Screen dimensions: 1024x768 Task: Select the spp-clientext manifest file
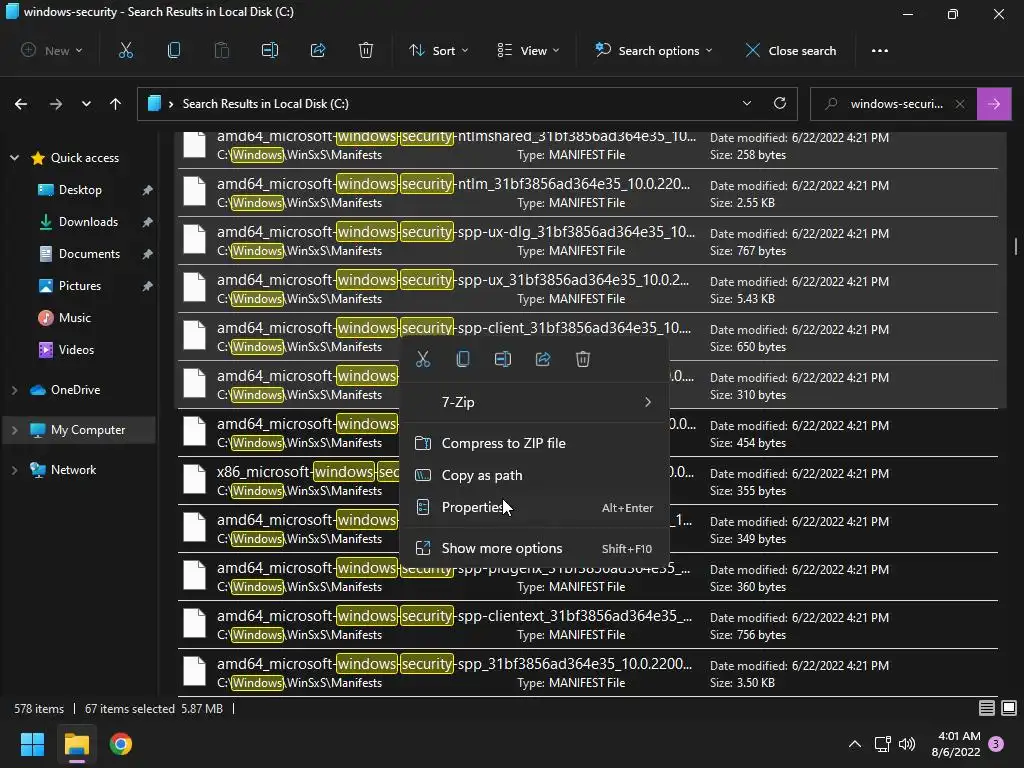588,625
